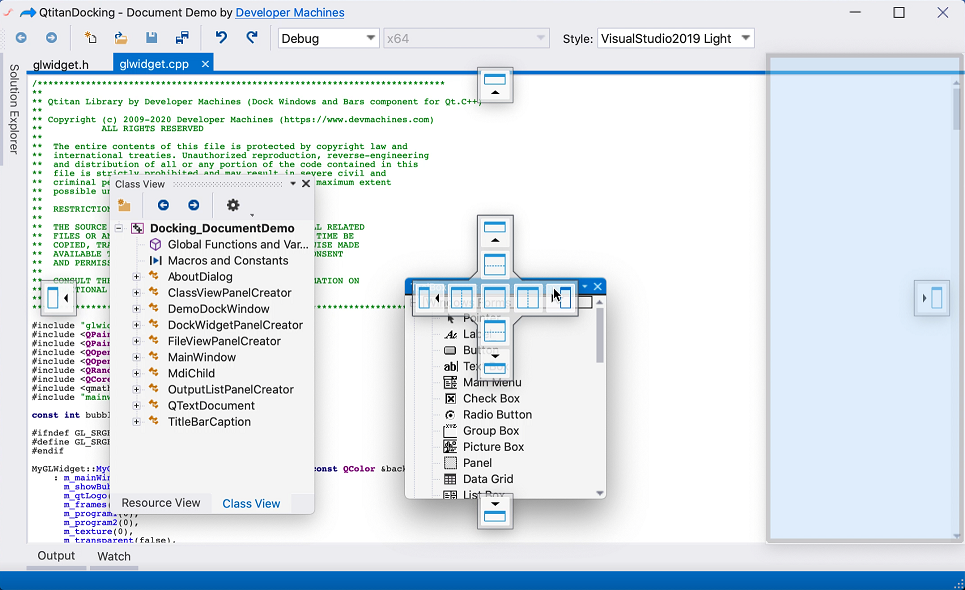Collapse the Docking_DocumentDemo tree node

pyautogui.click(x=119, y=228)
